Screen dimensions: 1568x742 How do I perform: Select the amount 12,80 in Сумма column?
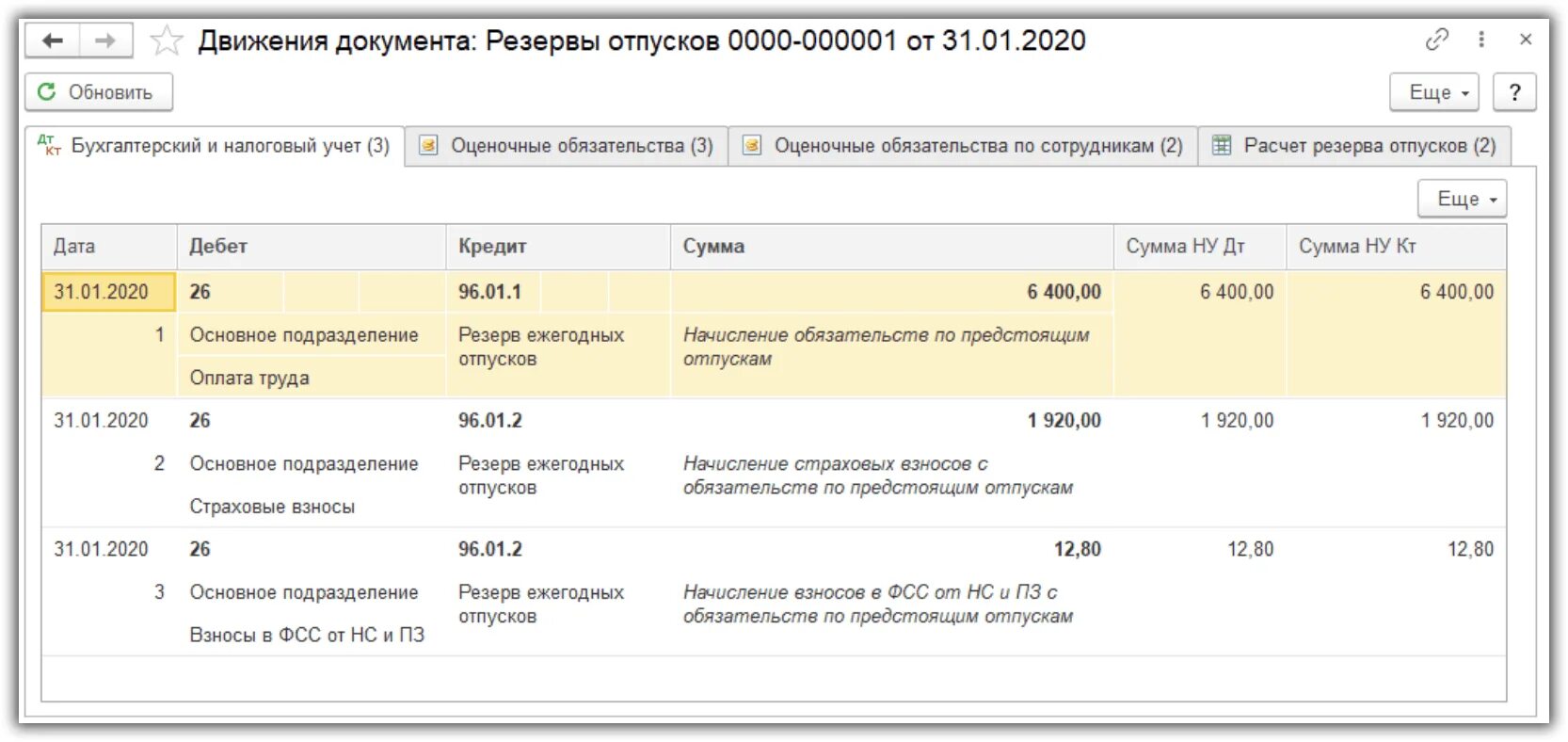click(892, 549)
